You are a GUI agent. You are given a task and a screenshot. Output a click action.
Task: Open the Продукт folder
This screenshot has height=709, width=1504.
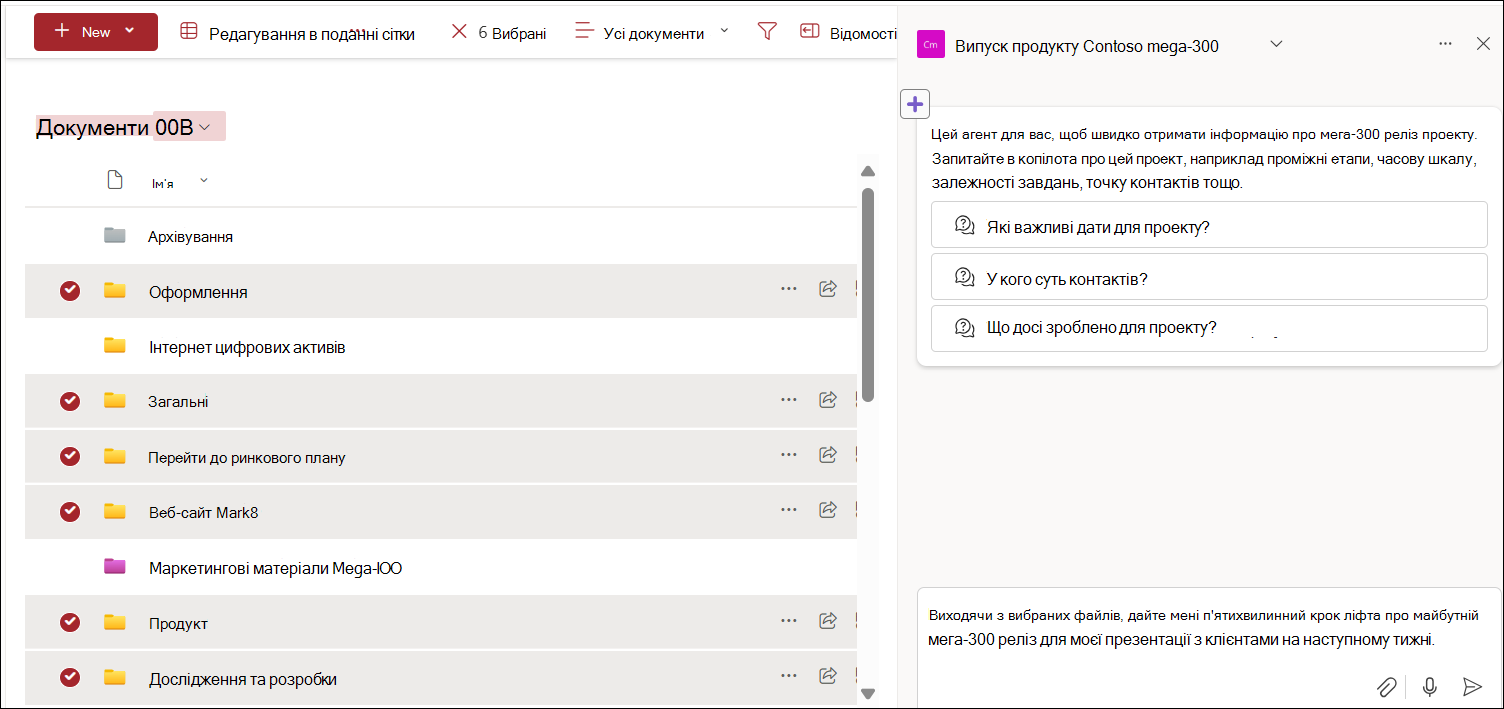point(178,624)
